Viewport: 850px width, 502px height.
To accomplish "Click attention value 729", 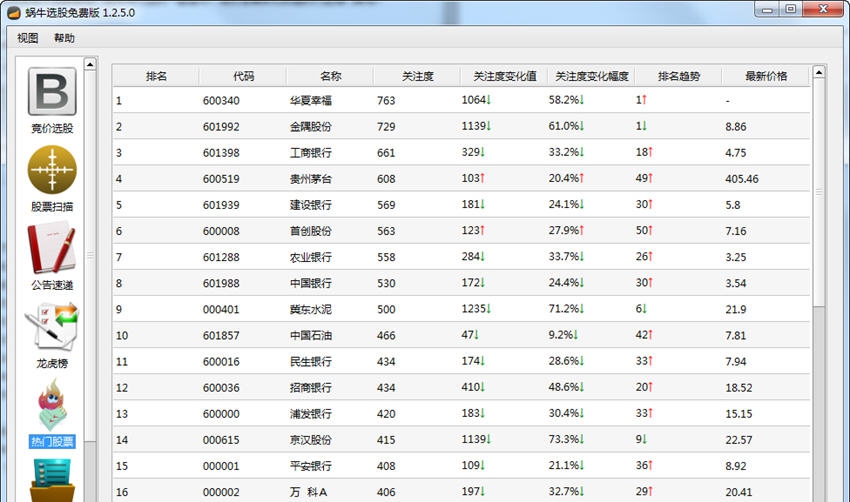I will (x=386, y=126).
